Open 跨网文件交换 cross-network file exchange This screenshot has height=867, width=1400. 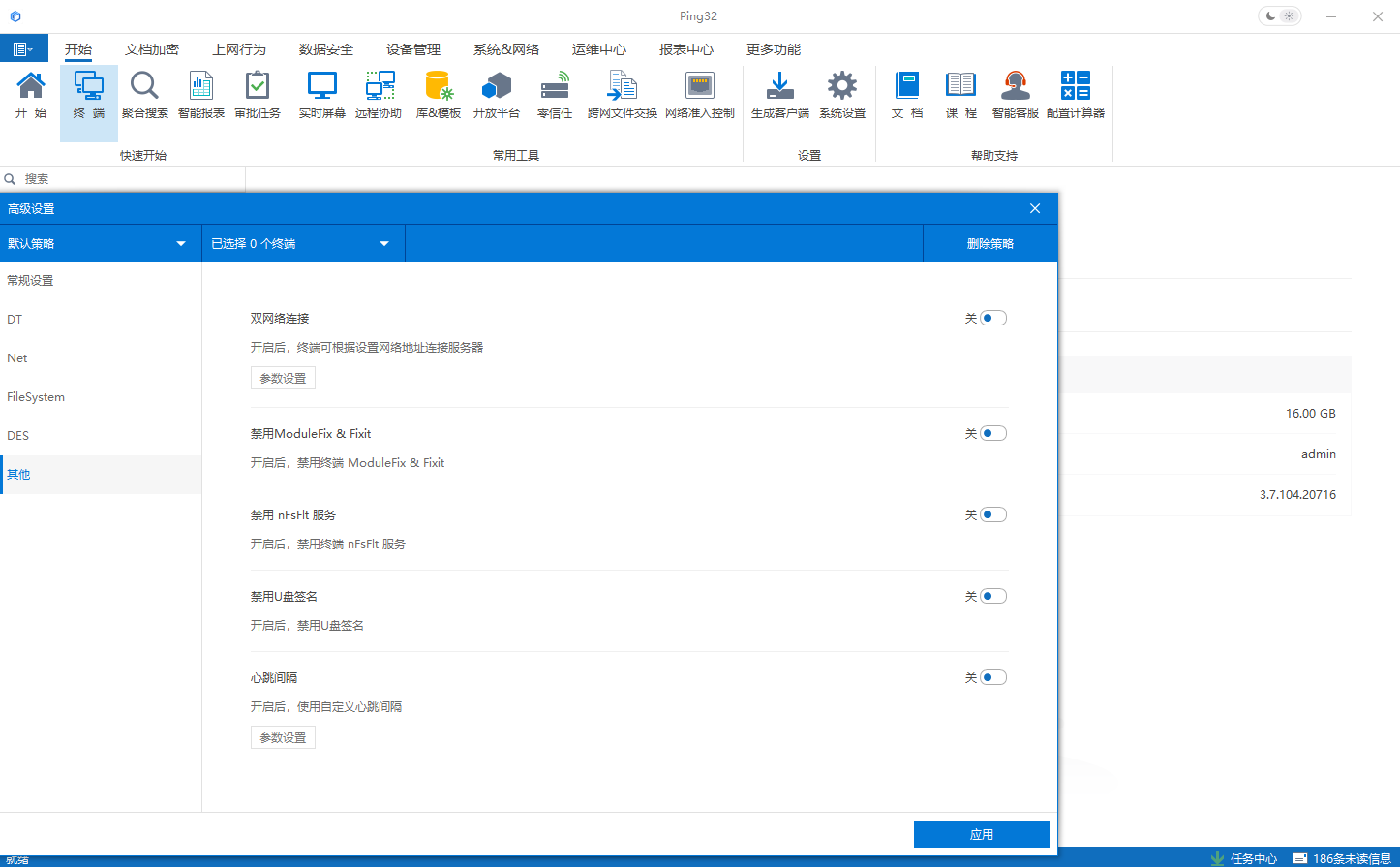pyautogui.click(x=622, y=96)
